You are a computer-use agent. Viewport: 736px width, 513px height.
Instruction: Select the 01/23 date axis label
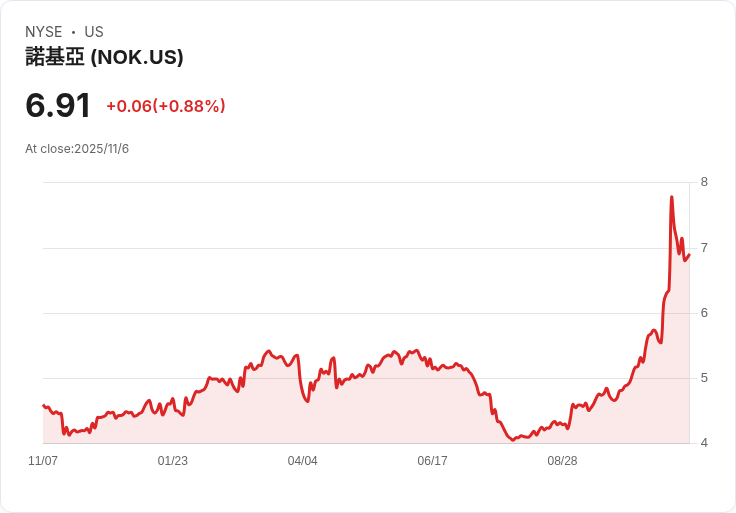[x=173, y=461]
